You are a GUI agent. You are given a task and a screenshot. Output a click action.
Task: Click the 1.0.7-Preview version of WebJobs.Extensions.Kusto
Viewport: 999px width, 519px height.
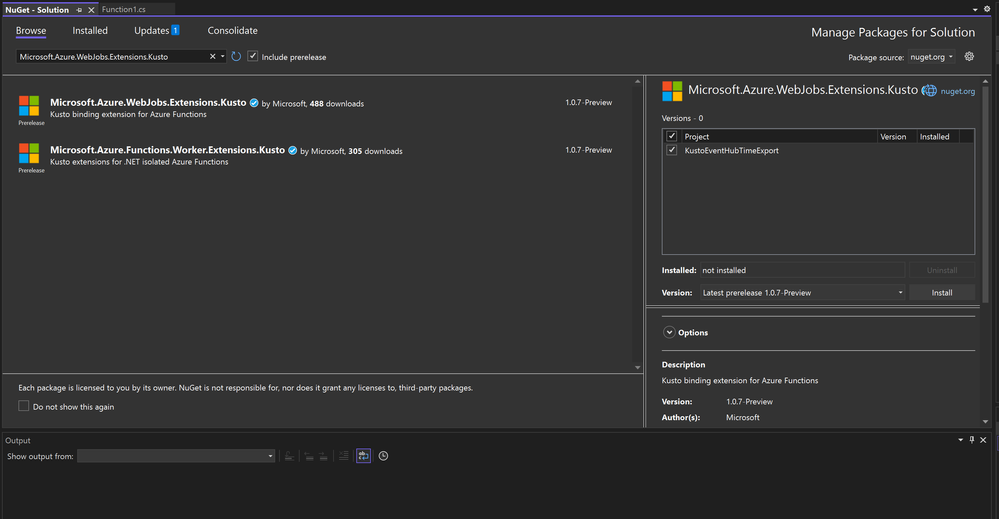pyautogui.click(x=588, y=103)
